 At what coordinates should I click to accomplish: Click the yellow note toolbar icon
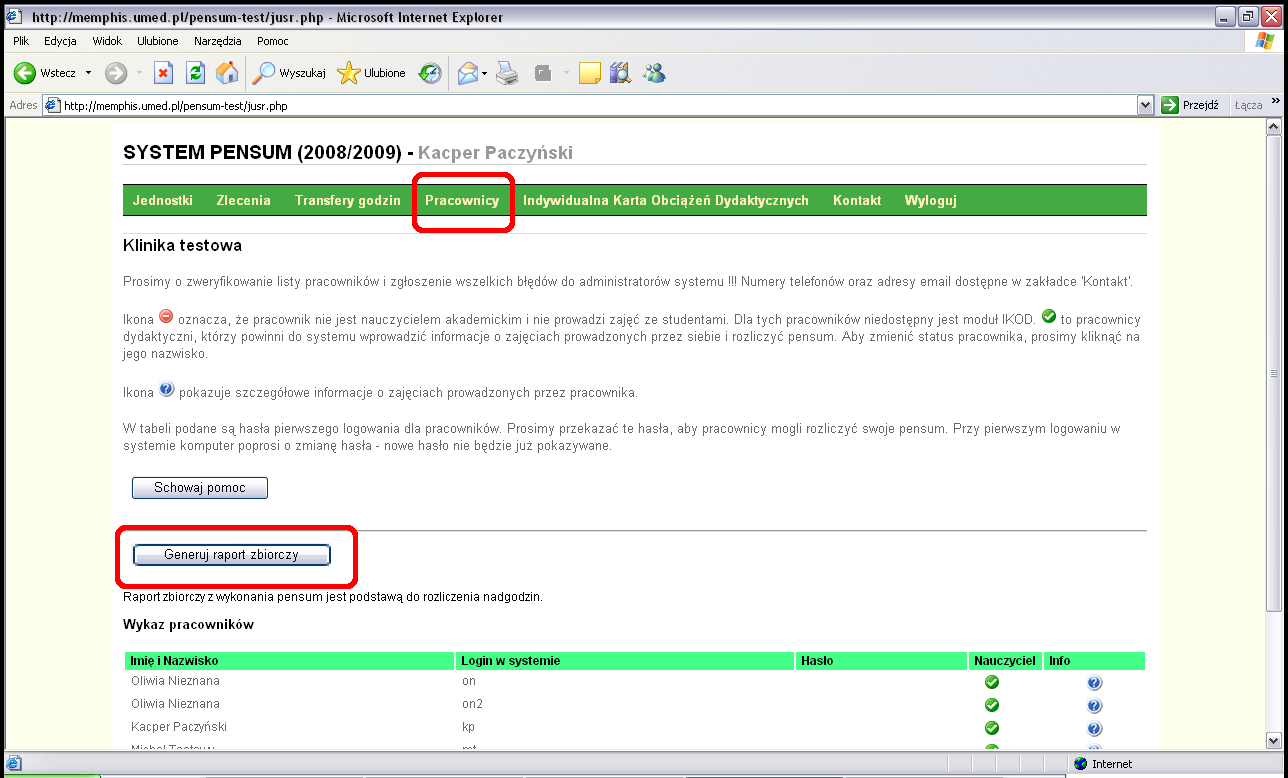coord(590,73)
